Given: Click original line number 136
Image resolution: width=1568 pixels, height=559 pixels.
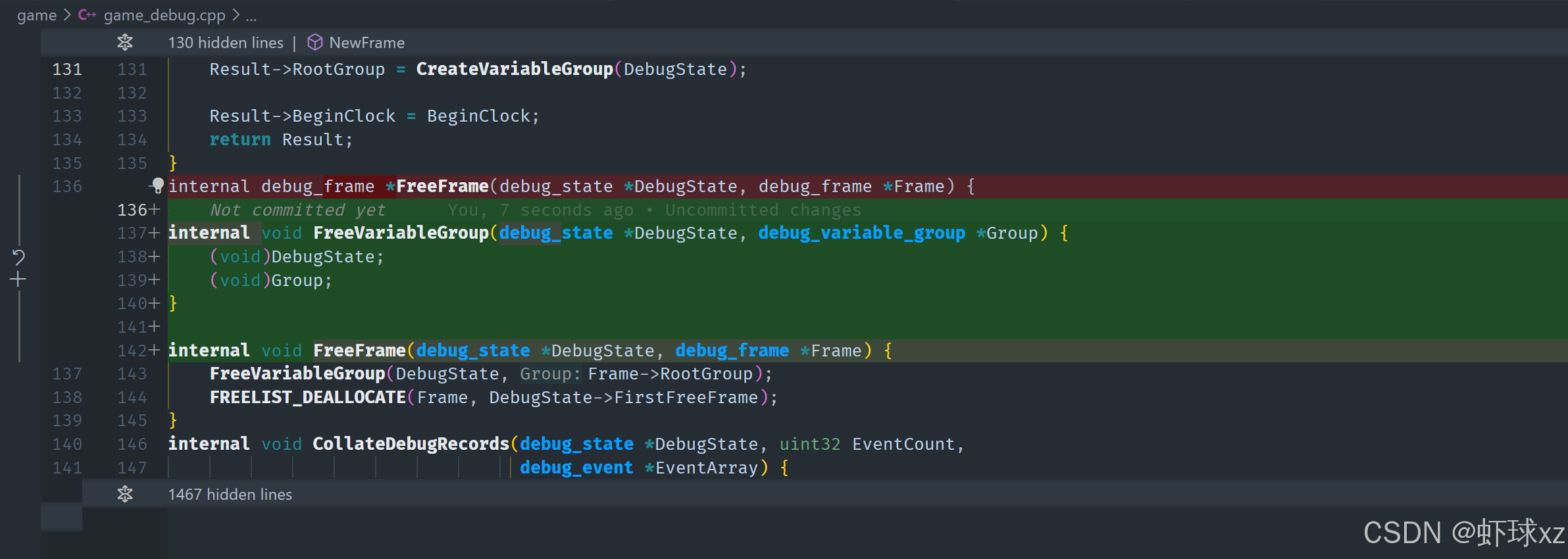Looking at the screenshot, I should (x=67, y=186).
